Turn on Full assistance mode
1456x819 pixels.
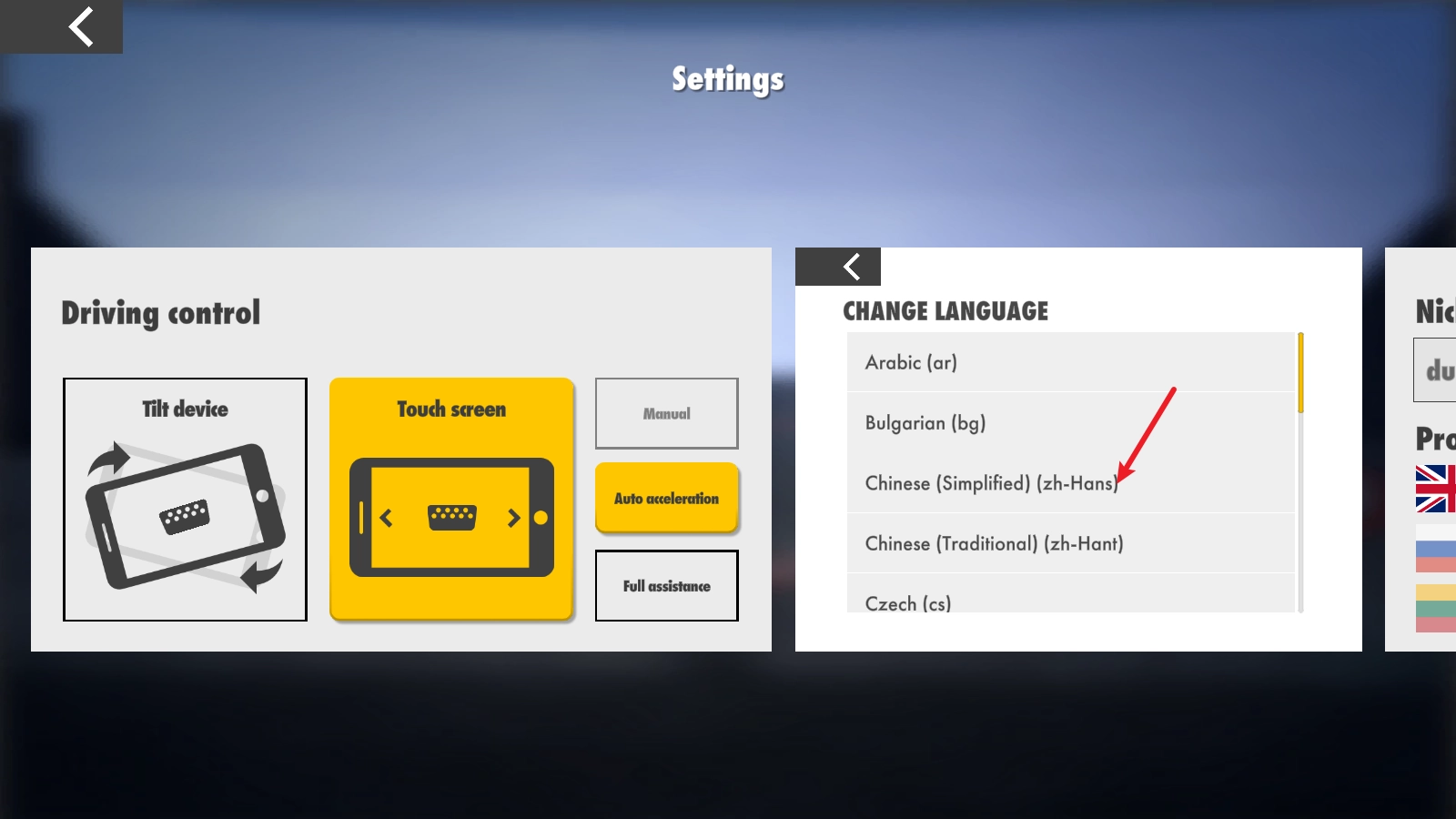[x=666, y=586]
